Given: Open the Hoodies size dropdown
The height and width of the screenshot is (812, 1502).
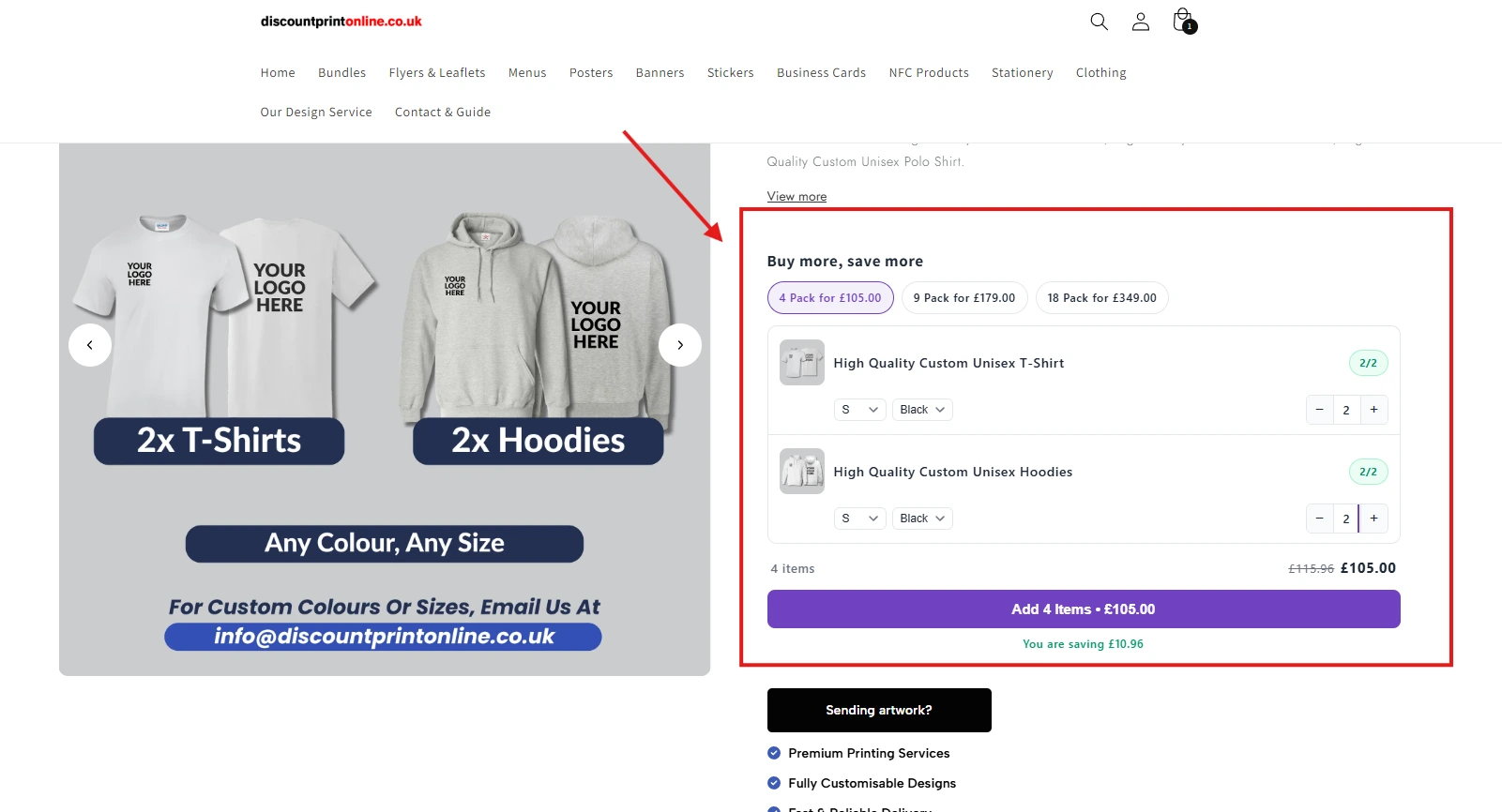Looking at the screenshot, I should 858,519.
